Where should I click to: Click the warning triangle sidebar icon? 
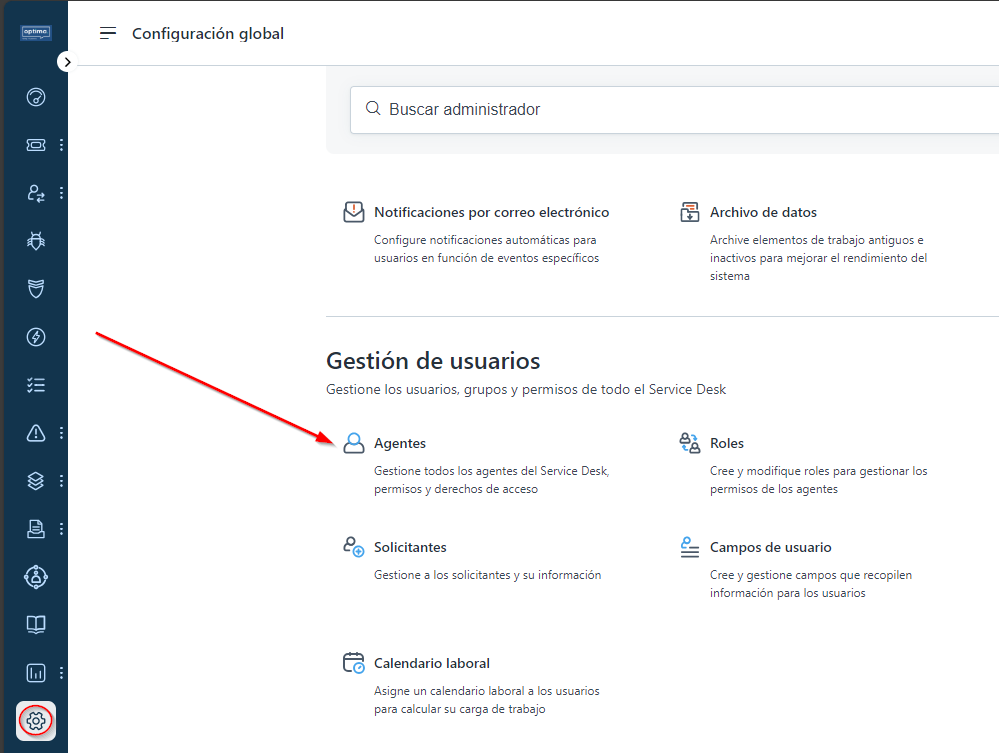(x=36, y=433)
